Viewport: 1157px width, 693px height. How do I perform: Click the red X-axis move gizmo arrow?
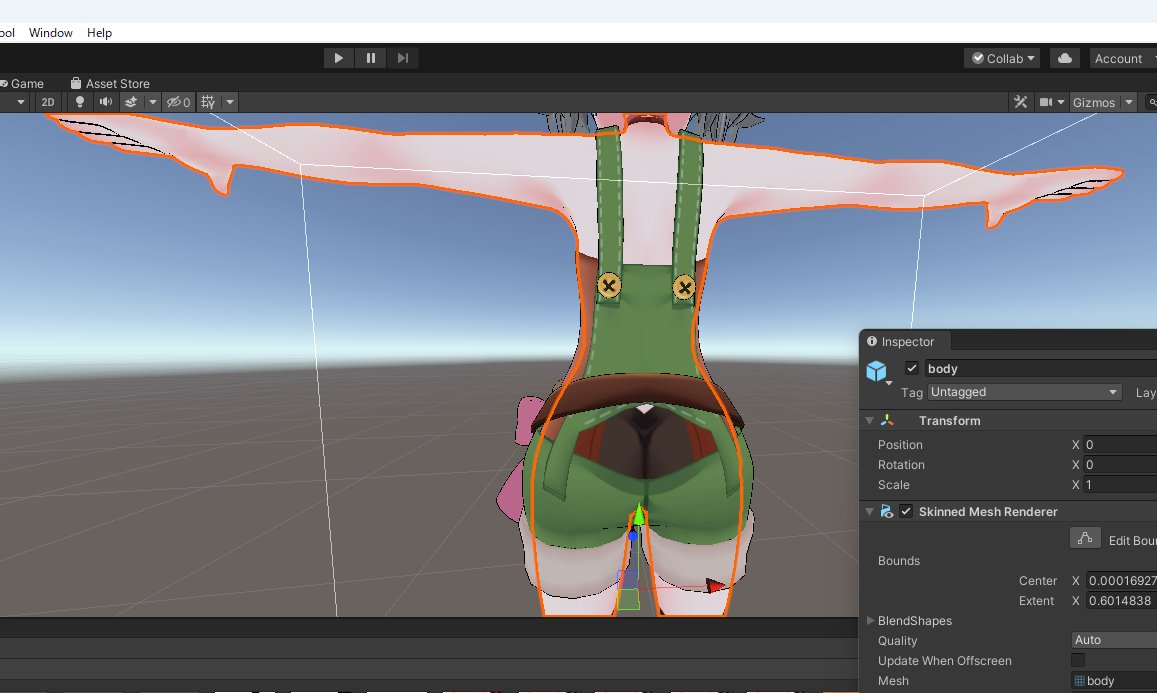click(715, 586)
